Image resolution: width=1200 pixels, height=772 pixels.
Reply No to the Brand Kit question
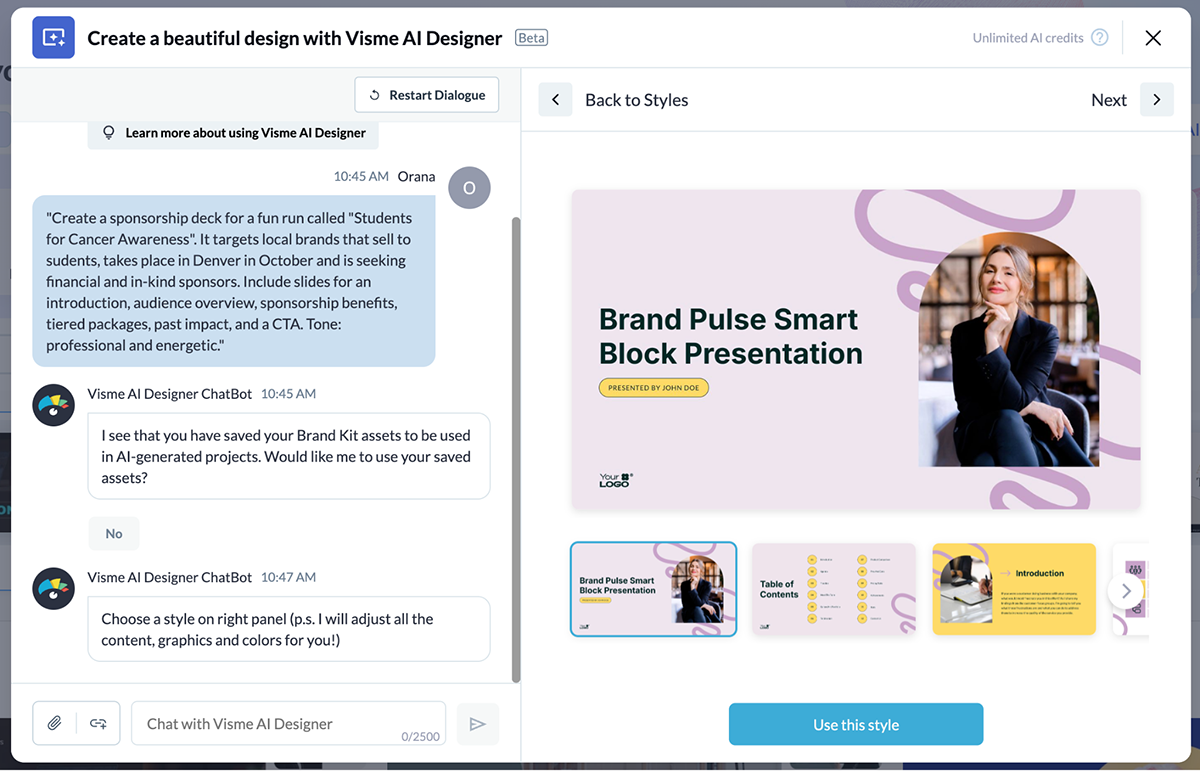click(x=113, y=533)
